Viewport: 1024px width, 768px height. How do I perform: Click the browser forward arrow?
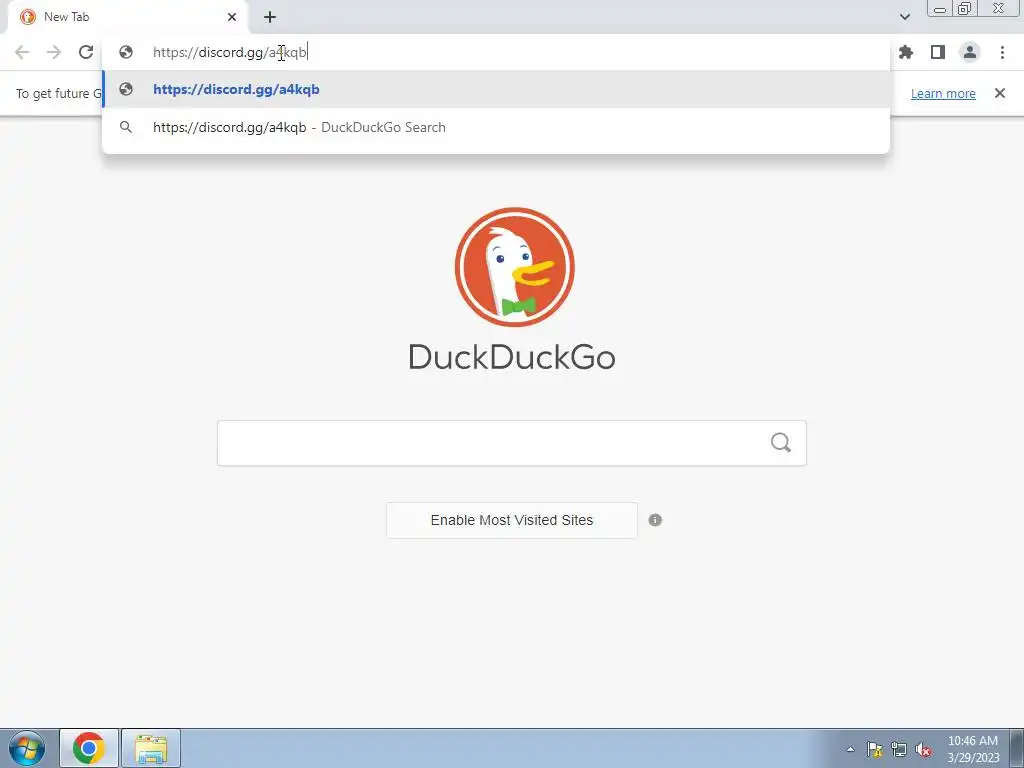tap(54, 52)
